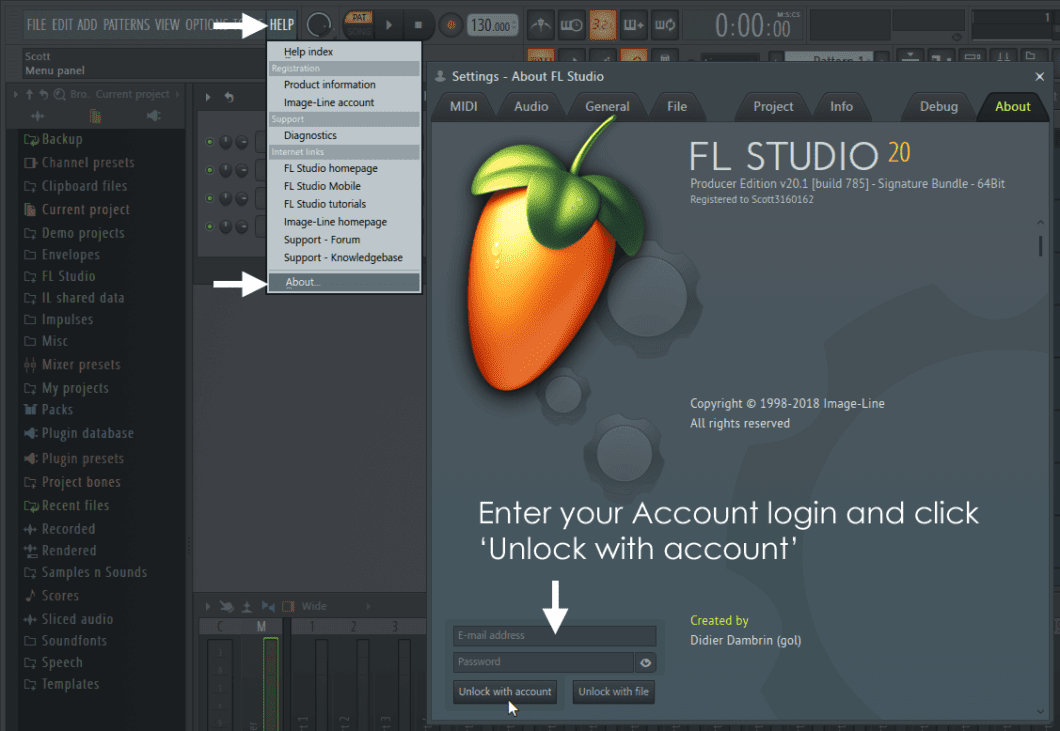Click the Unlock with account button

(505, 691)
